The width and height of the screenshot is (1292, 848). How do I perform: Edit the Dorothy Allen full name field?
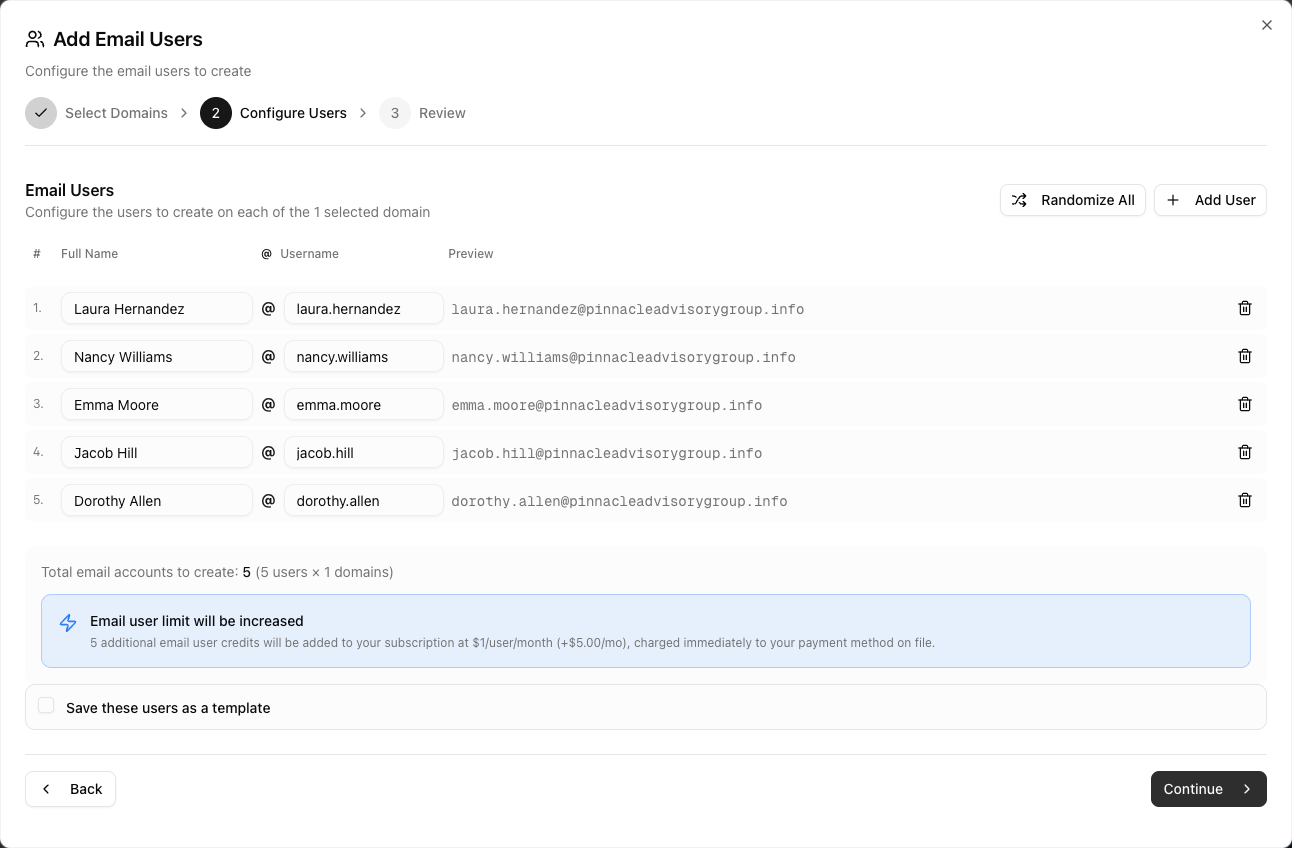pos(157,500)
